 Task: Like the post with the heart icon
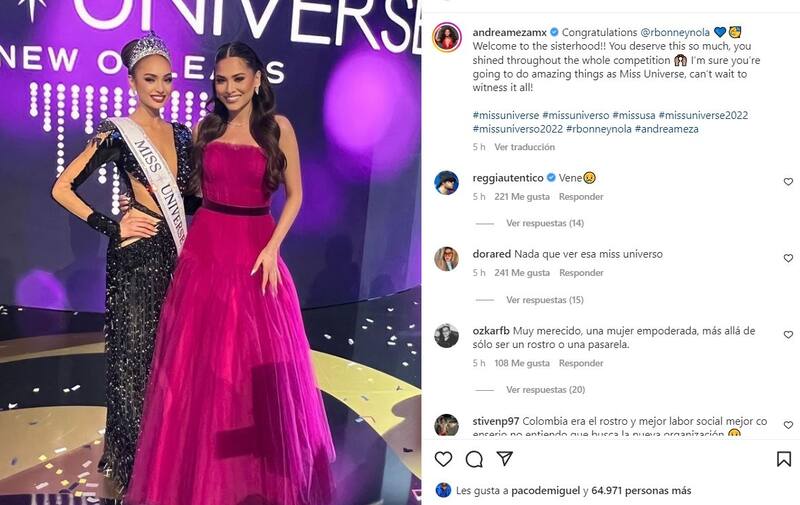click(x=443, y=459)
